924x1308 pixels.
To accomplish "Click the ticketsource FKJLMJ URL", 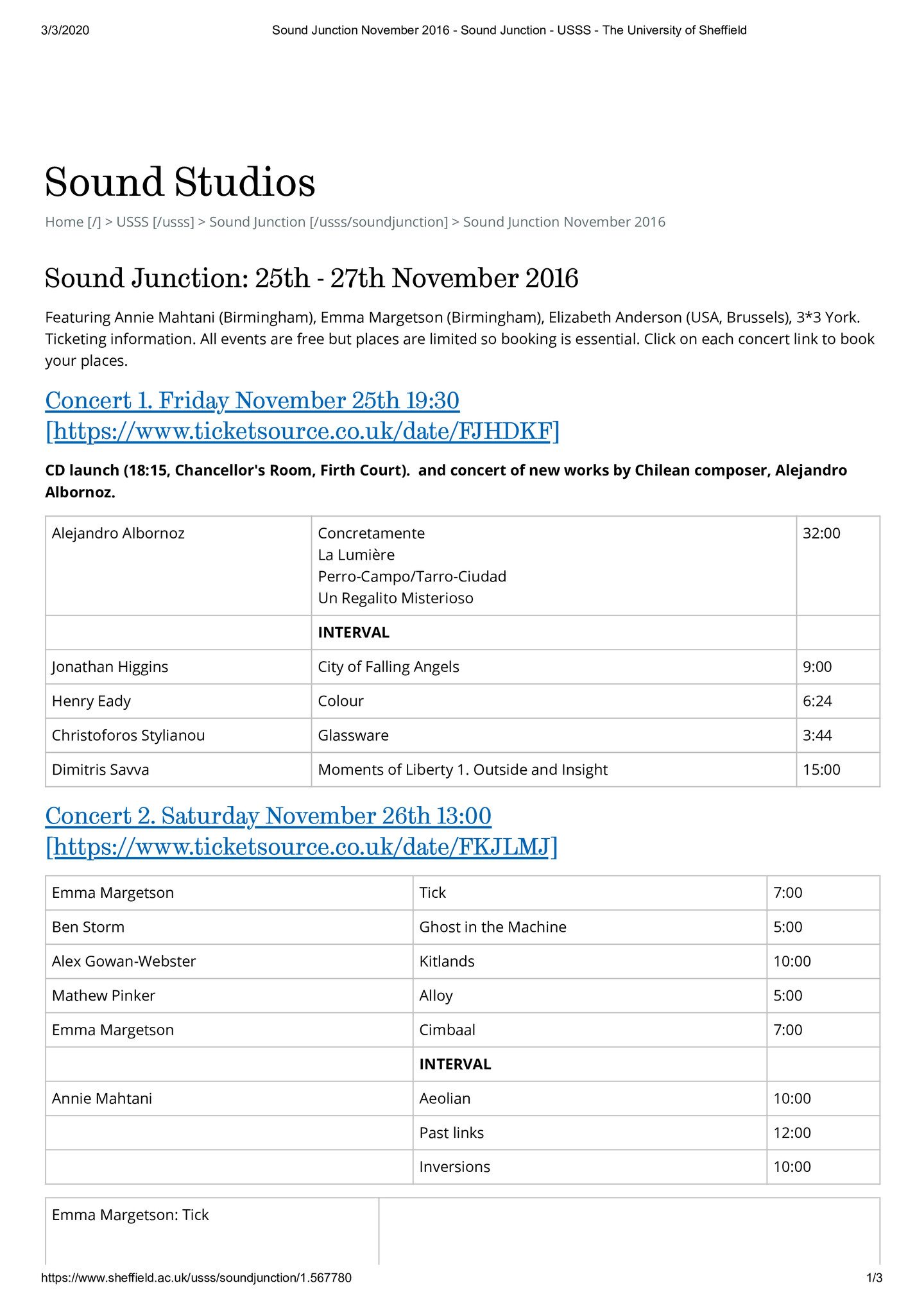I will tap(302, 847).
